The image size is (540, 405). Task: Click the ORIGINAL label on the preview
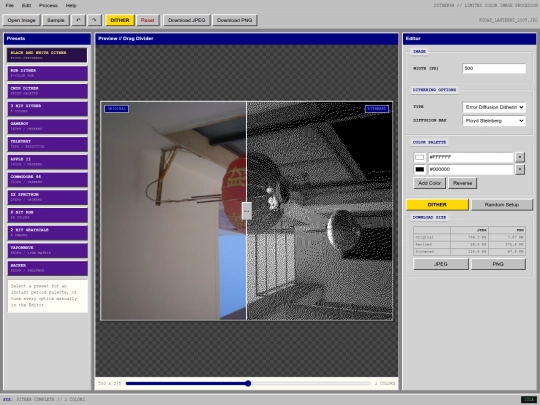coord(116,109)
